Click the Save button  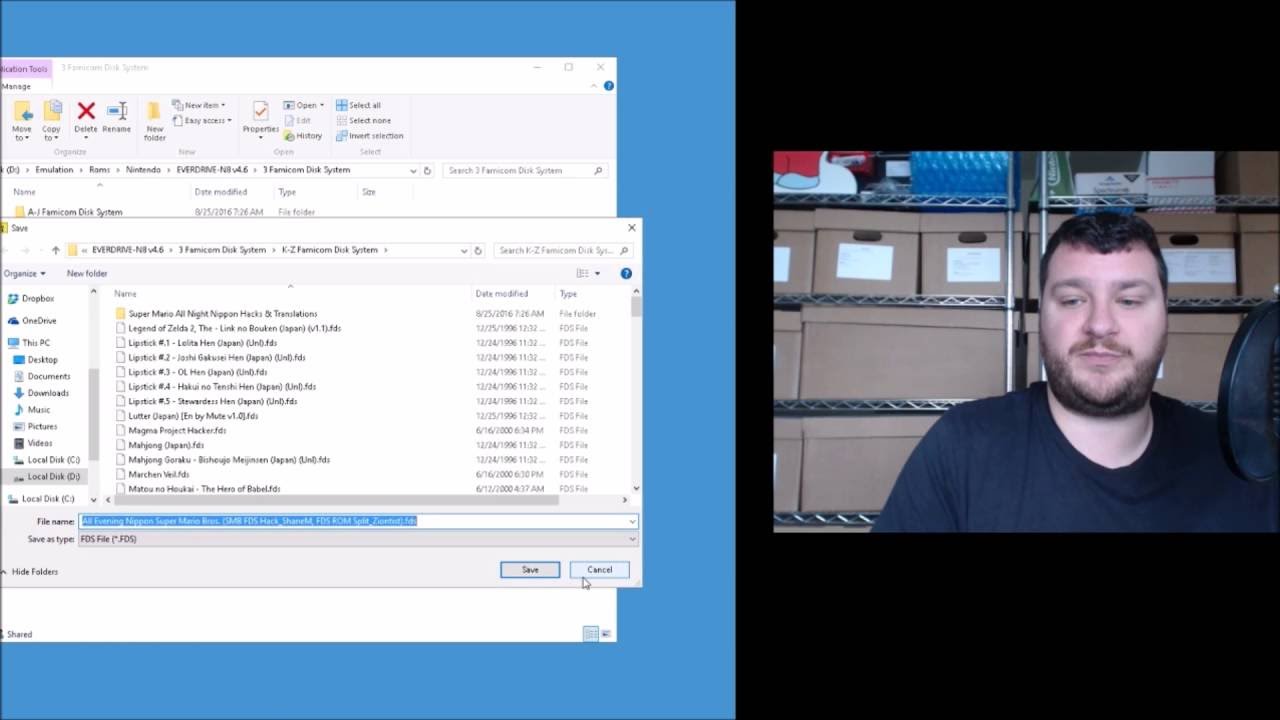pyautogui.click(x=530, y=570)
